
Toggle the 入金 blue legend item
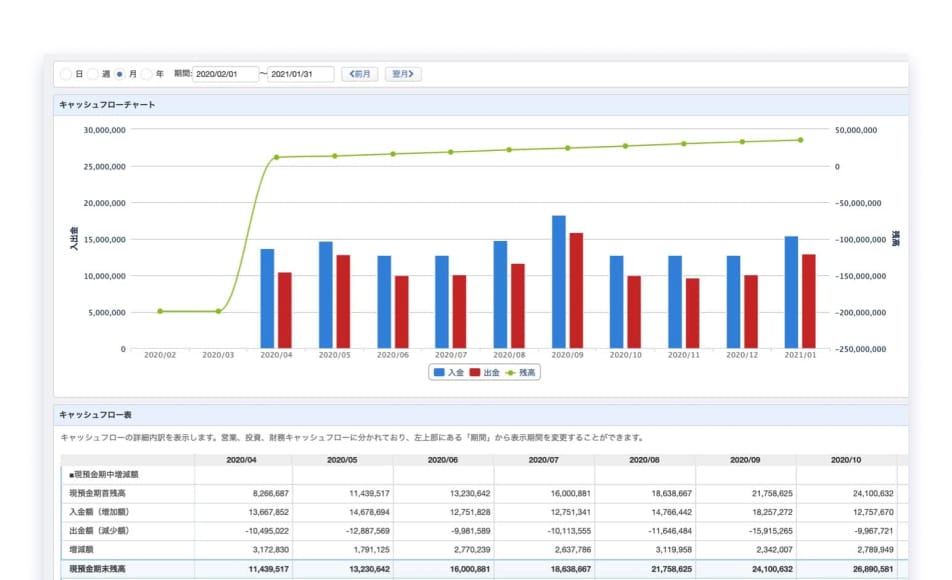(x=448, y=372)
